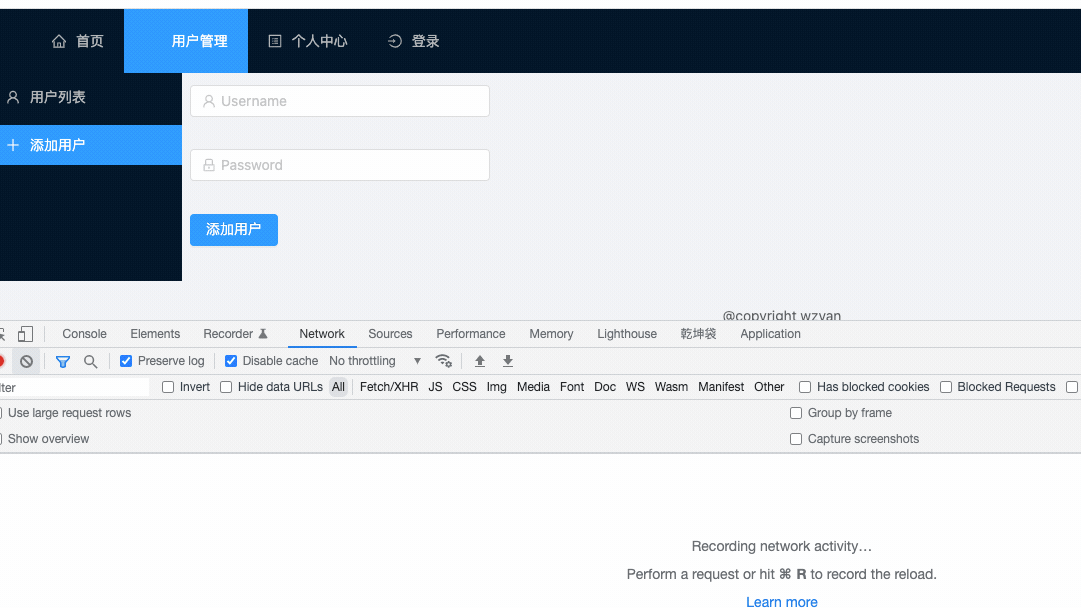Check Blocked Requests

946,387
